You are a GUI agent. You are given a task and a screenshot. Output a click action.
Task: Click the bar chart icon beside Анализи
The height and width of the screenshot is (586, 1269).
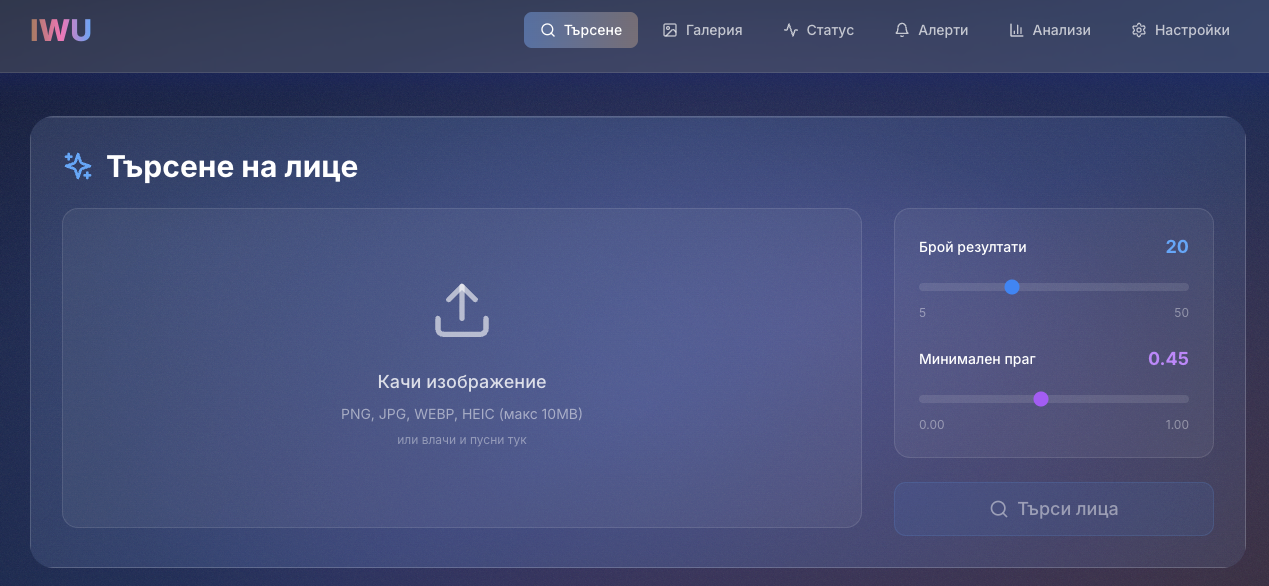(1016, 30)
